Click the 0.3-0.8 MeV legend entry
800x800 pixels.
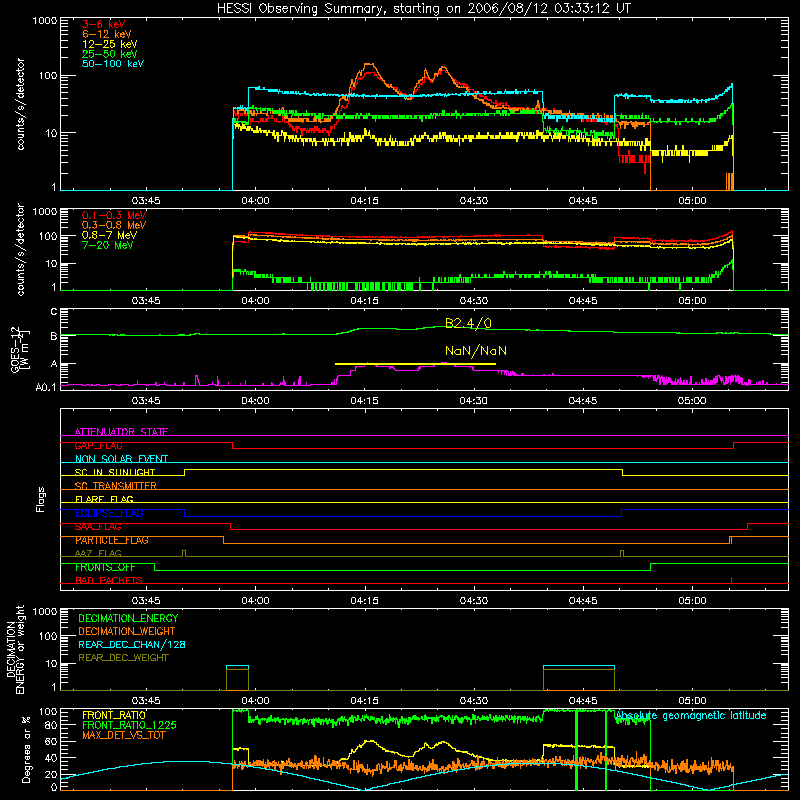coord(114,225)
